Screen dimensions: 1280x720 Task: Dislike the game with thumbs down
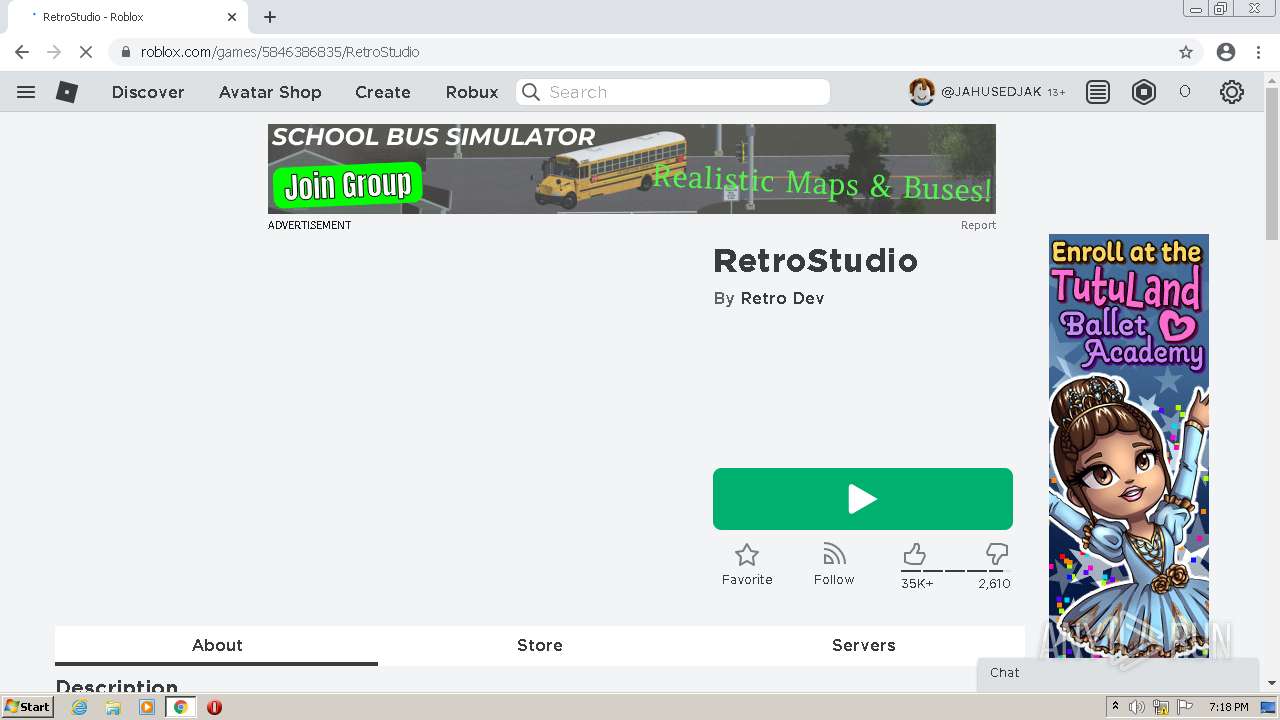996,554
